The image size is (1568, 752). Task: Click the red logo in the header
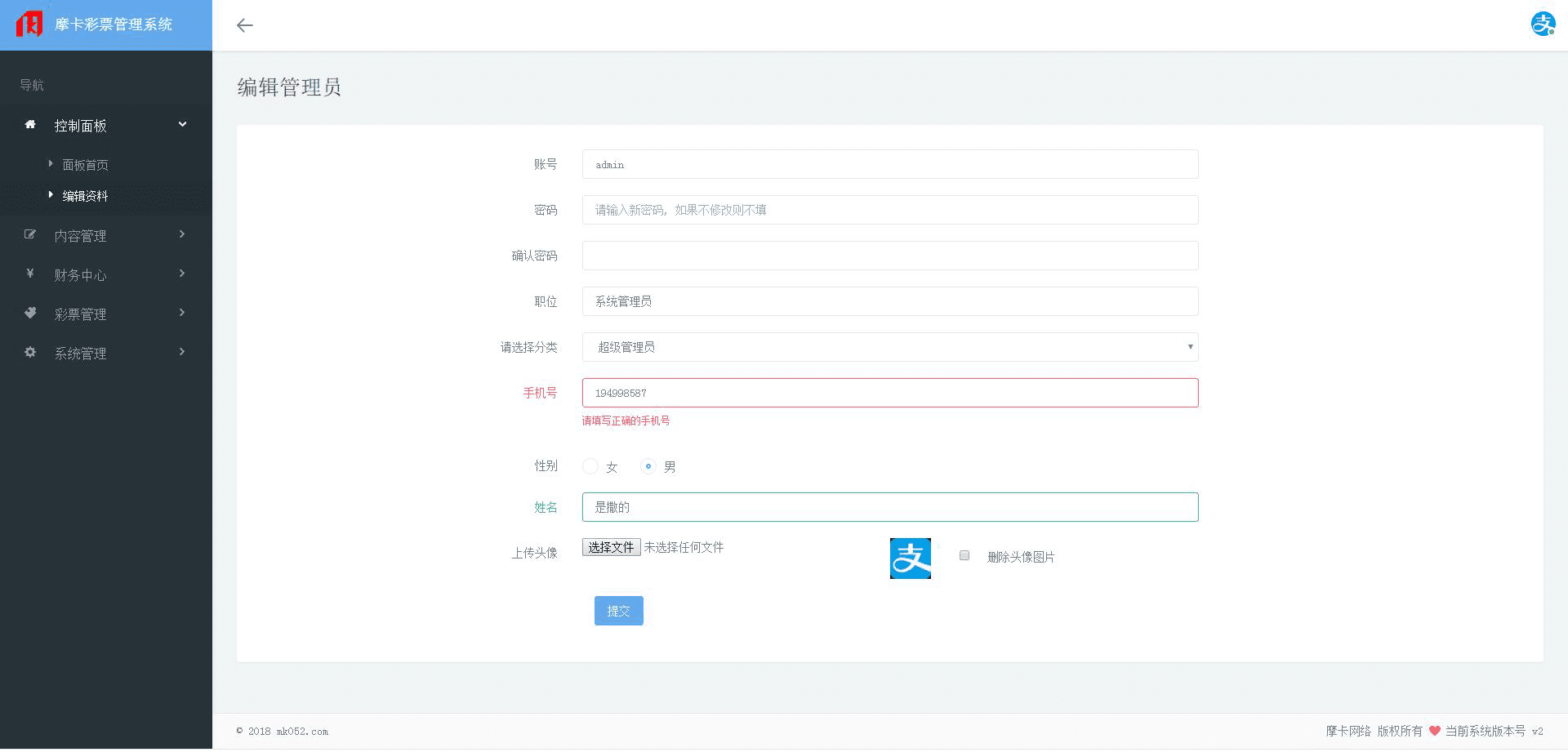click(29, 24)
